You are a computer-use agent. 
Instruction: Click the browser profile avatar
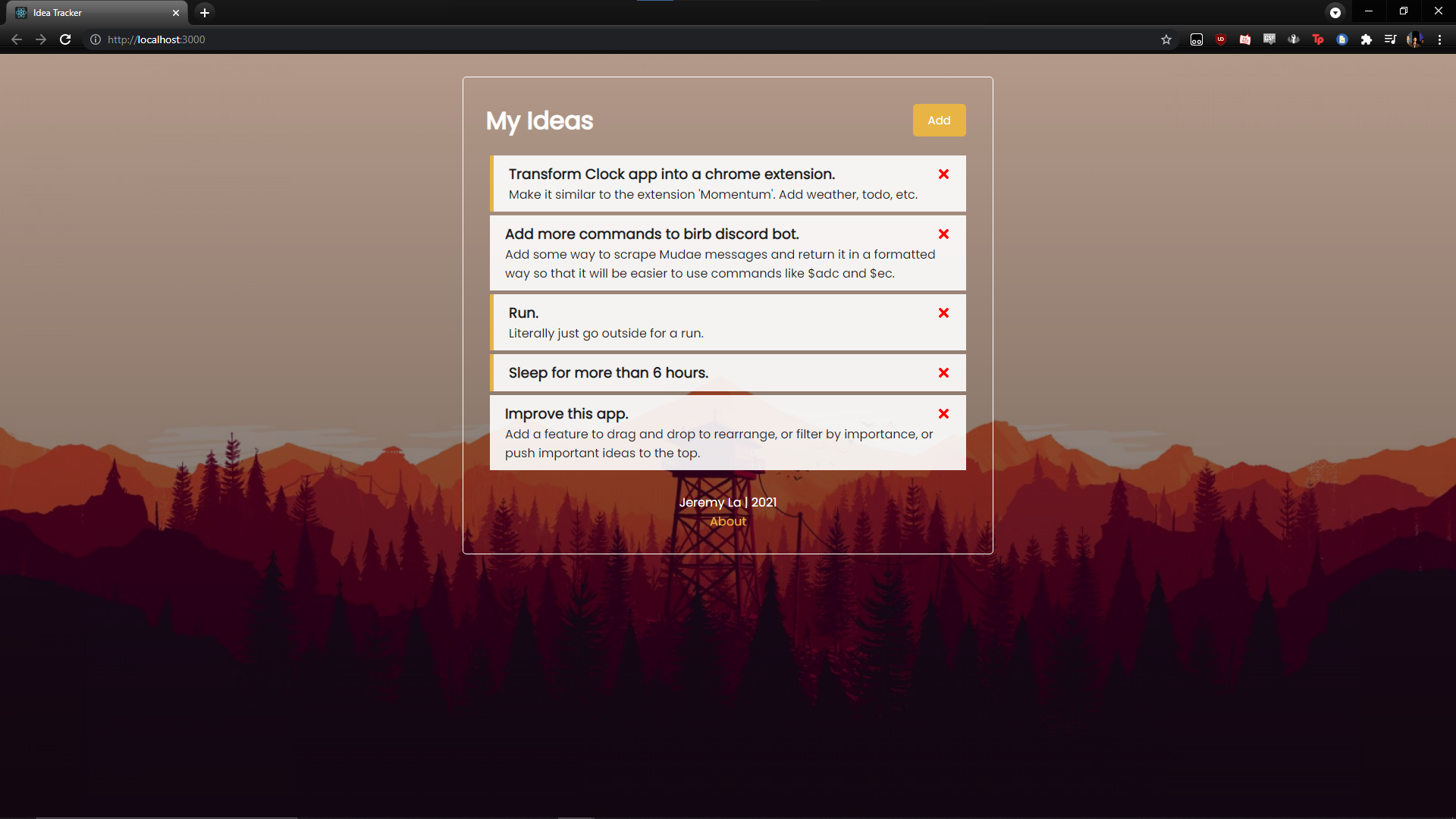(1416, 39)
